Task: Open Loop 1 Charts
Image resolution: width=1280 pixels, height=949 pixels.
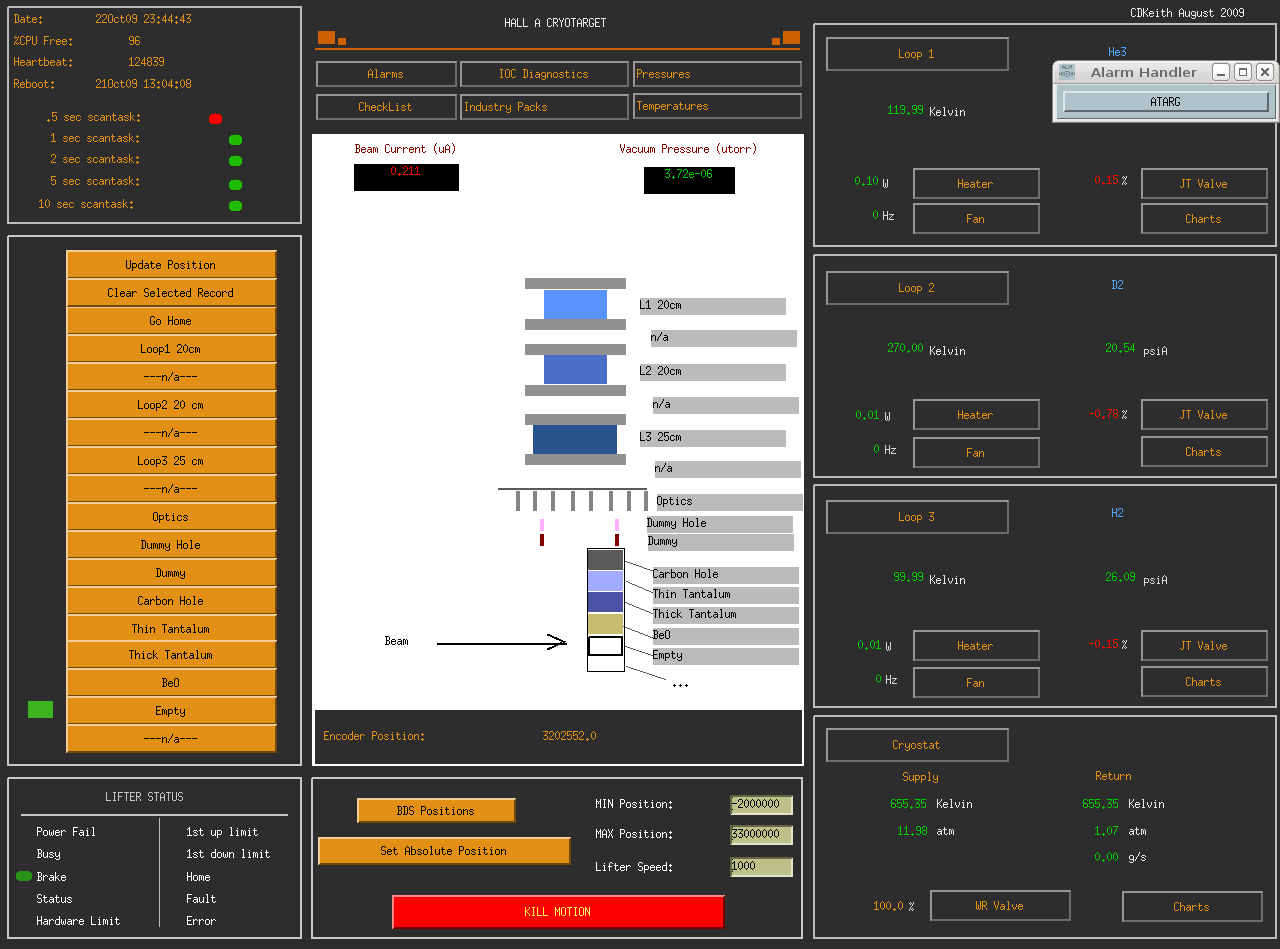Action: [1204, 219]
